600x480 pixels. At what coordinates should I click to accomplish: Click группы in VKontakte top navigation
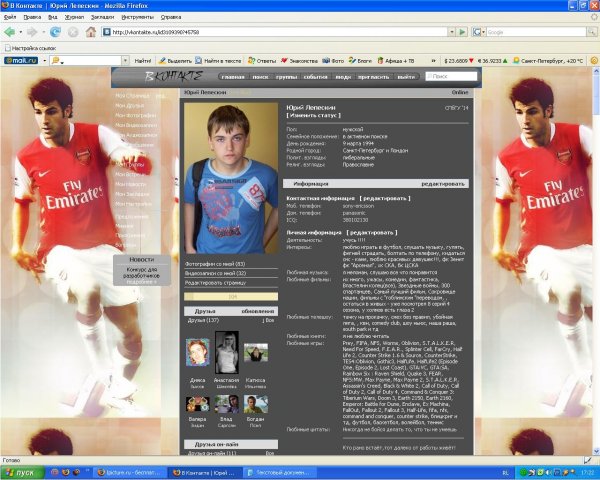[x=287, y=77]
